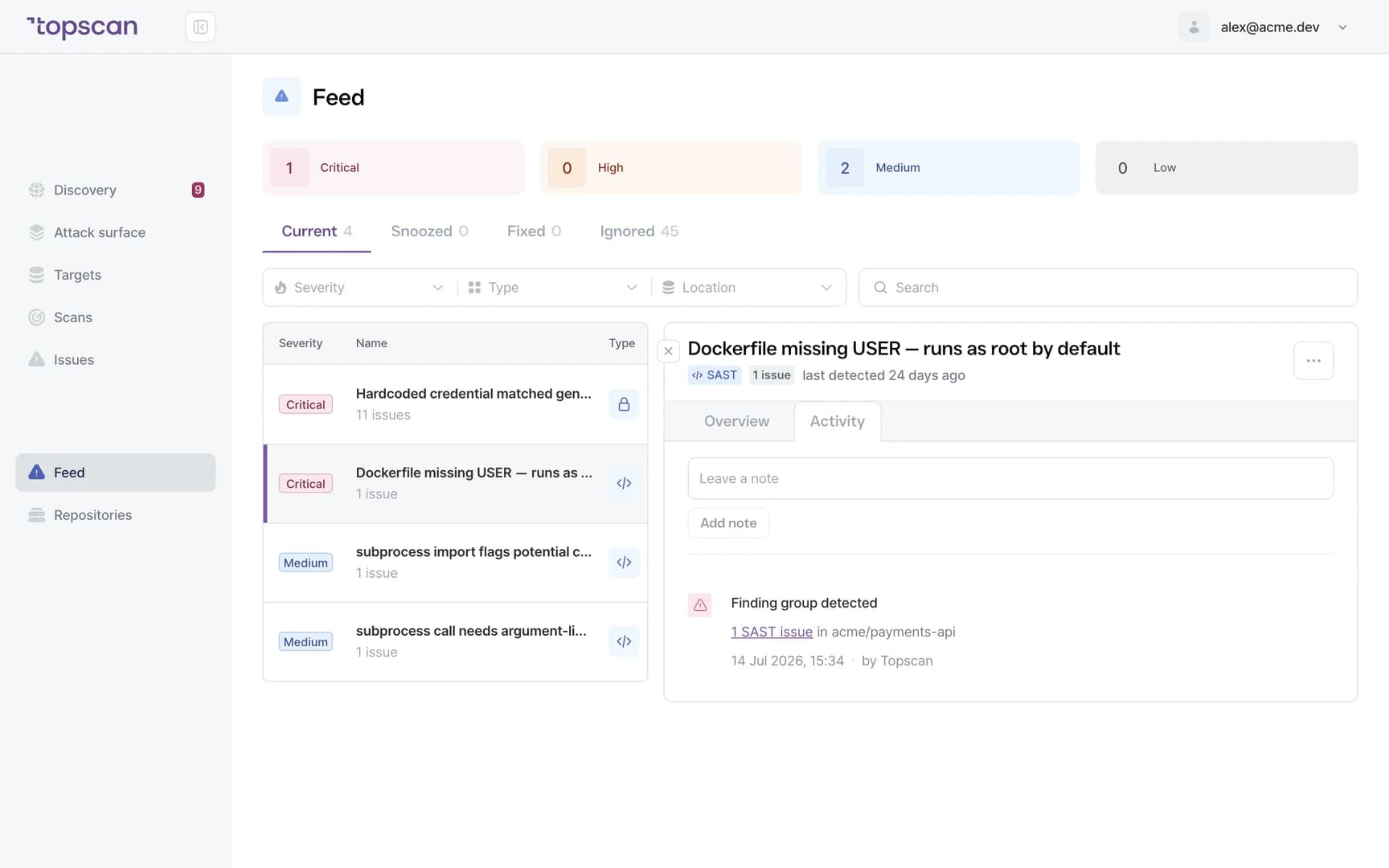This screenshot has height=868, width=1389.
Task: Click the Search input field
Action: [1108, 288]
